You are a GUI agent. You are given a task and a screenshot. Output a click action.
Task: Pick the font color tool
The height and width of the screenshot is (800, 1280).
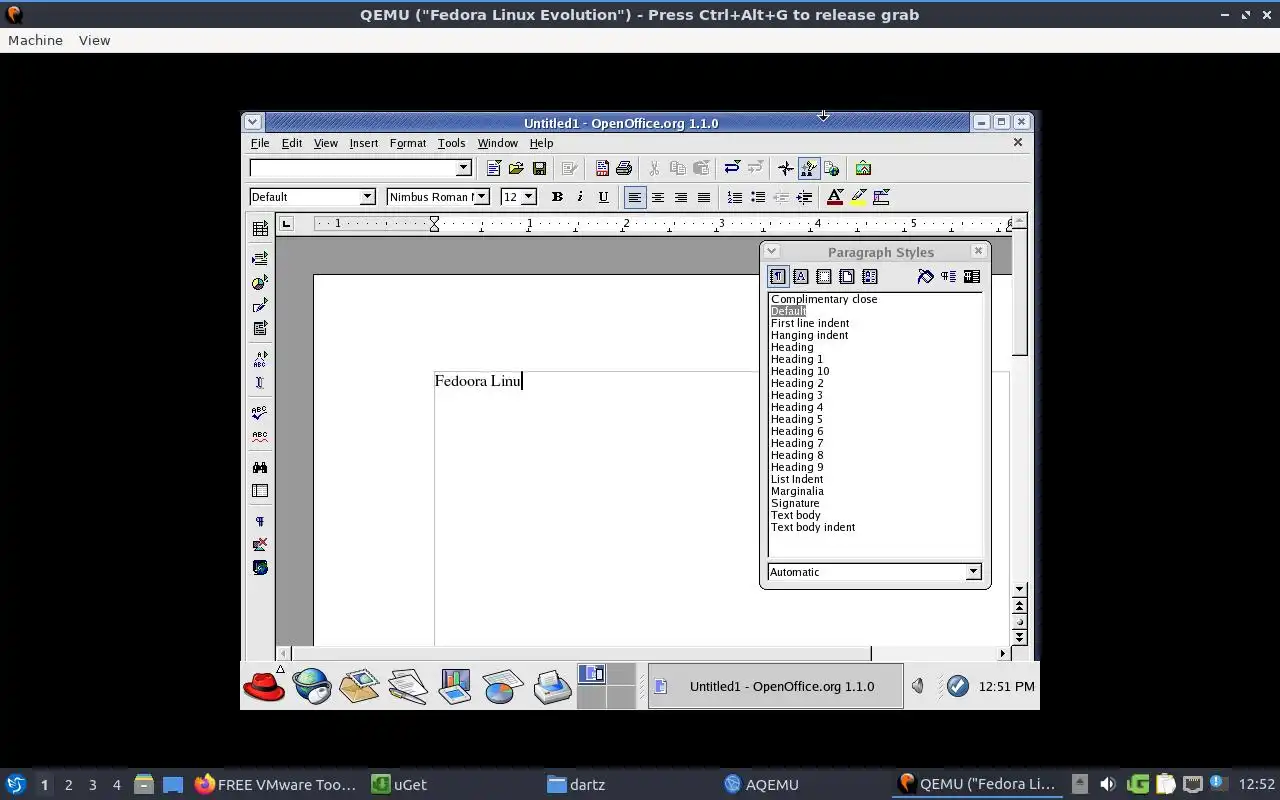pyautogui.click(x=835, y=197)
